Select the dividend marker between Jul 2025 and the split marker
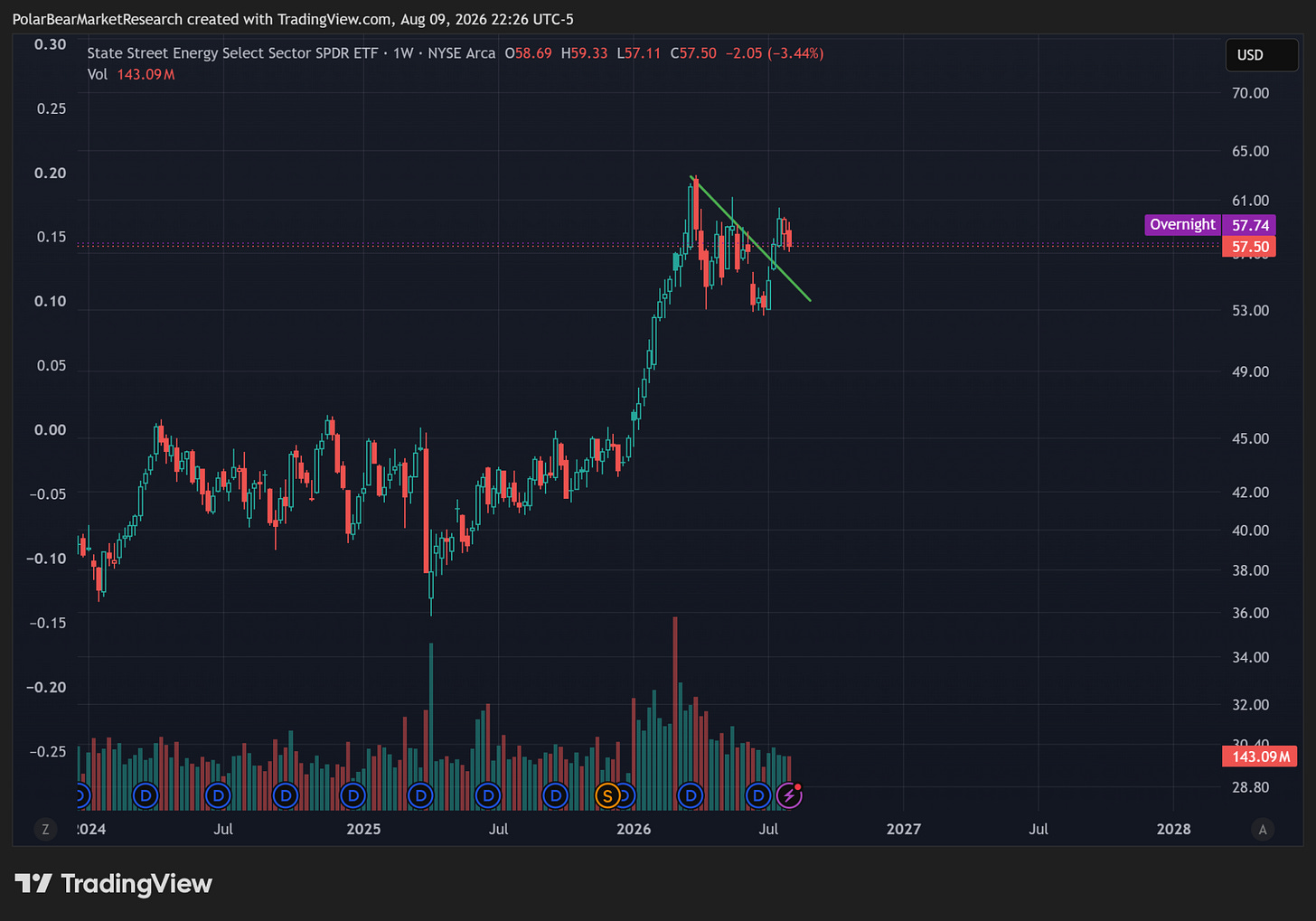The height and width of the screenshot is (921, 1316). click(x=556, y=795)
